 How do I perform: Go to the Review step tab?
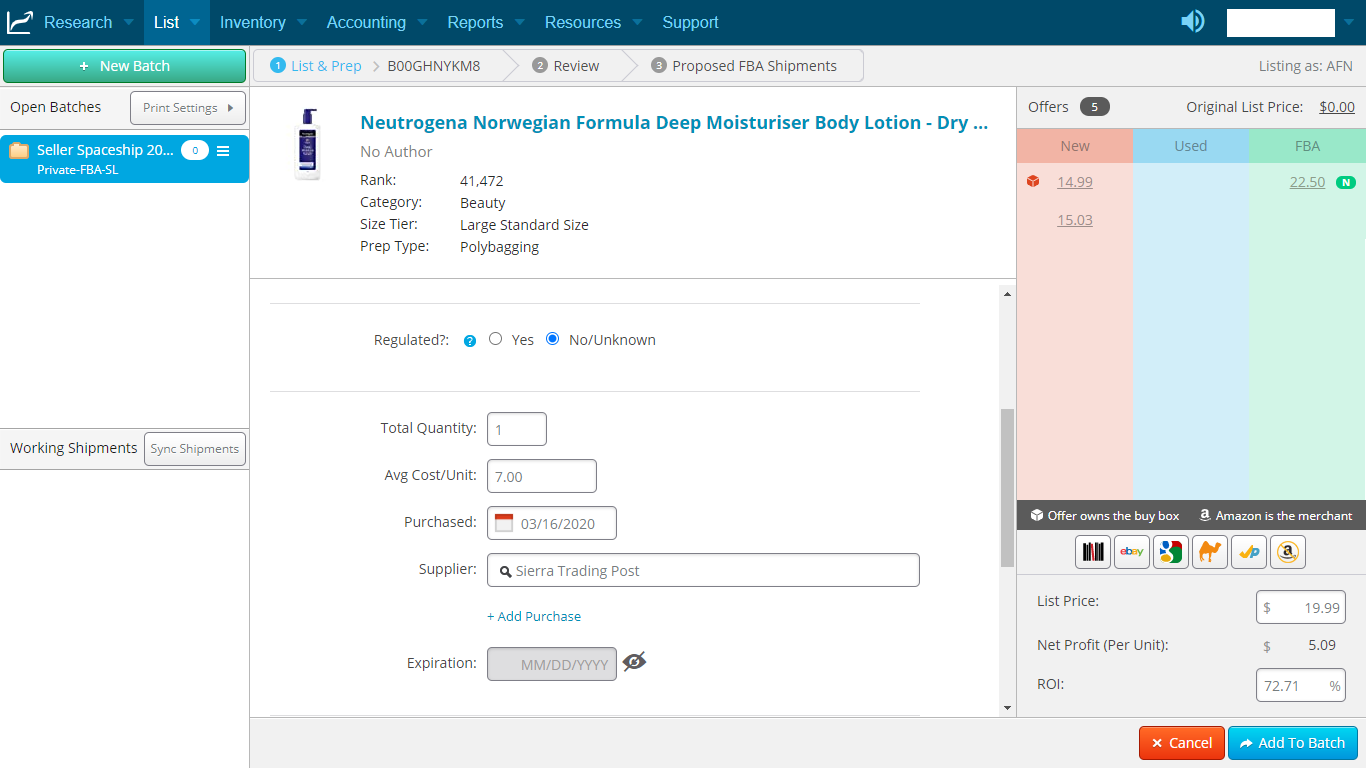click(x=566, y=66)
